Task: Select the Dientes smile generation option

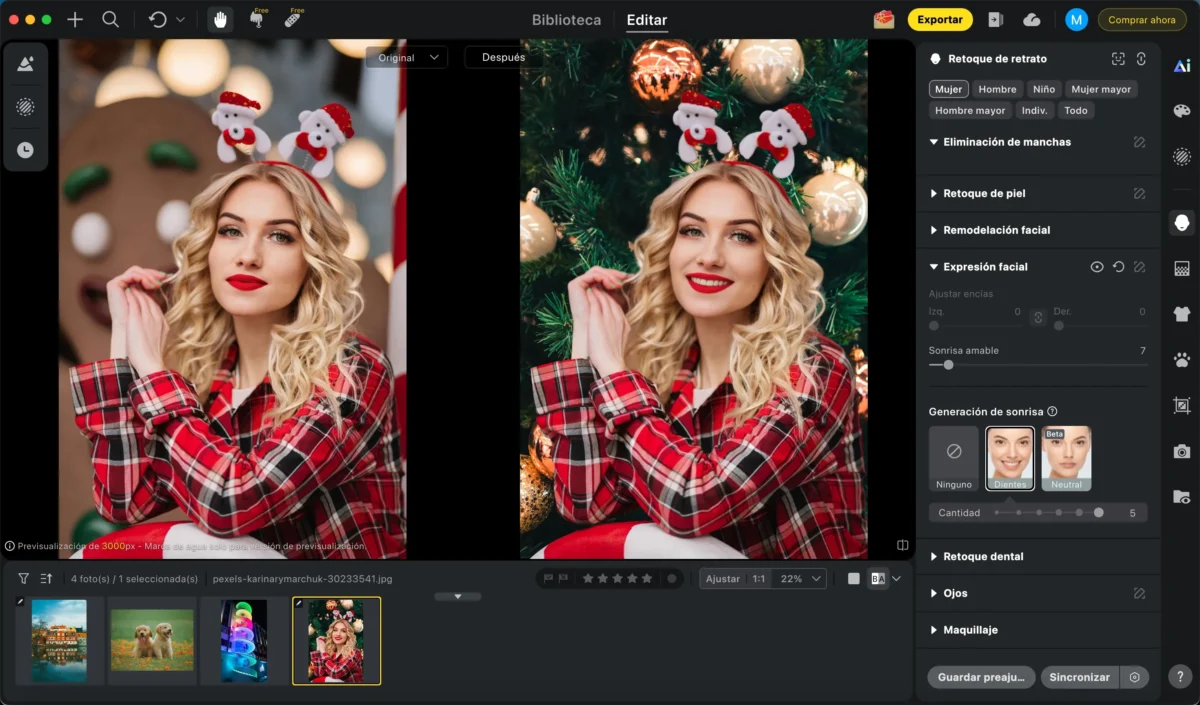Action: (x=1009, y=458)
